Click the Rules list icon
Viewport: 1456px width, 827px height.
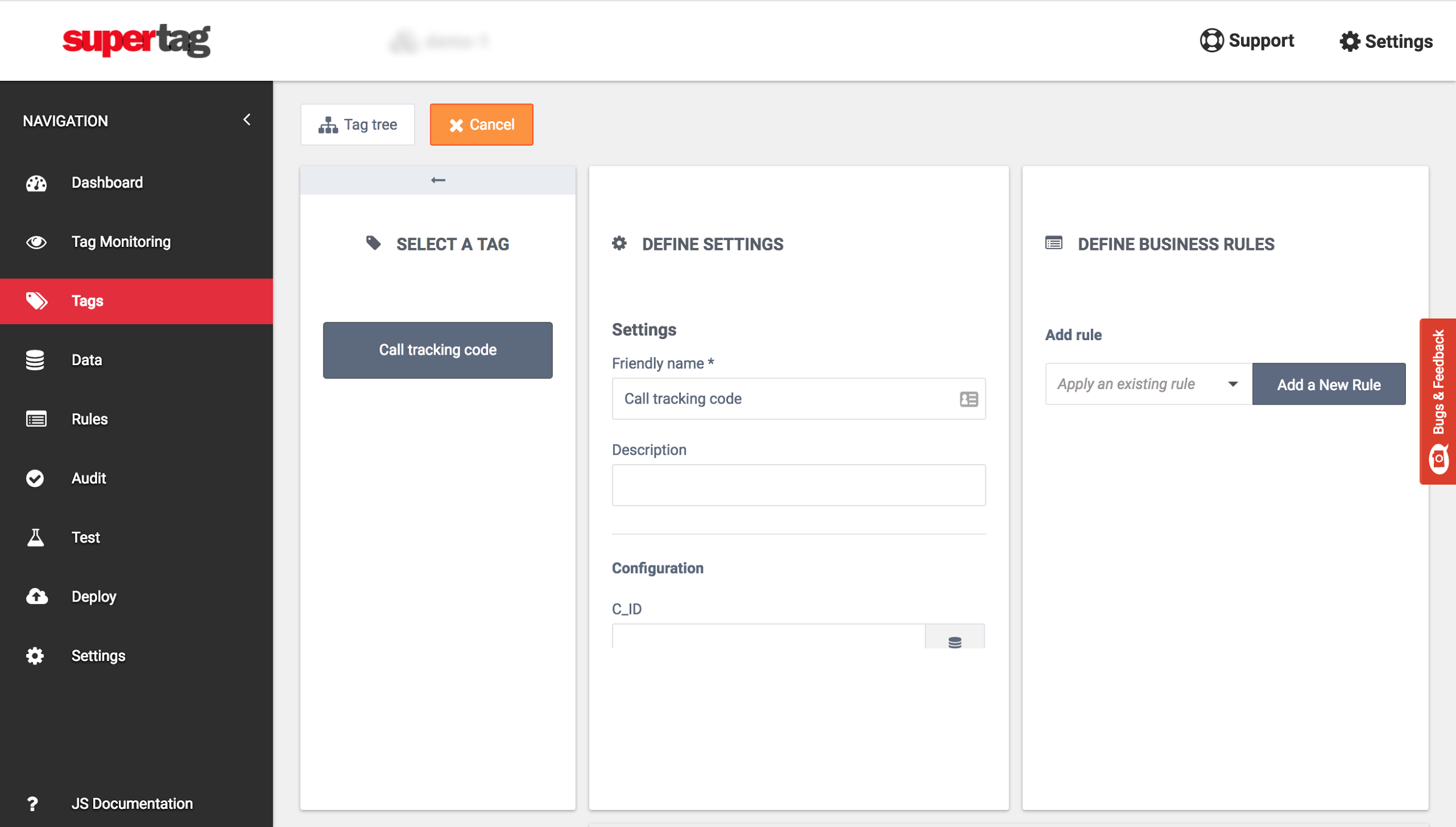click(x=36, y=419)
